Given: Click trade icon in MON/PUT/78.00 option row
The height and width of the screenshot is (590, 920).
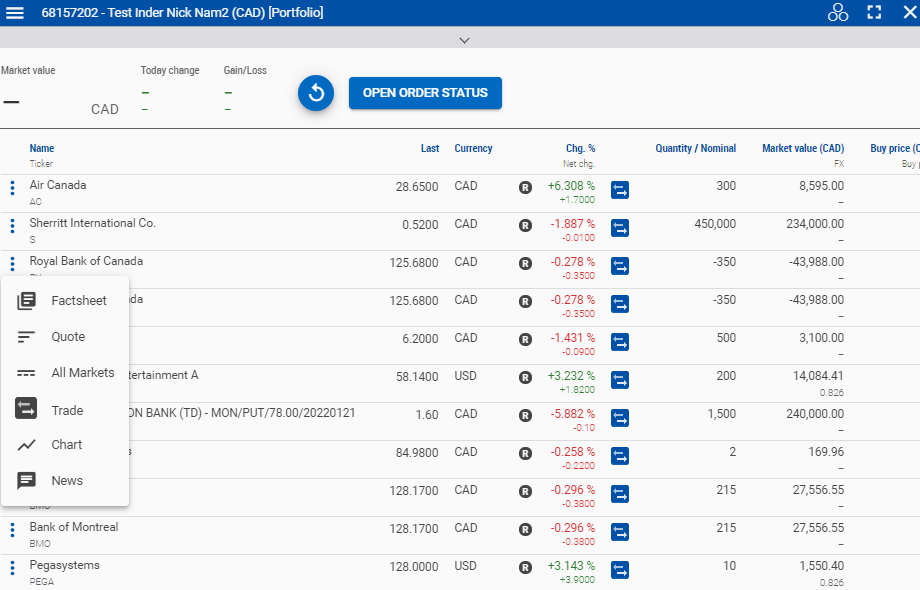Looking at the screenshot, I should click(x=620, y=418).
